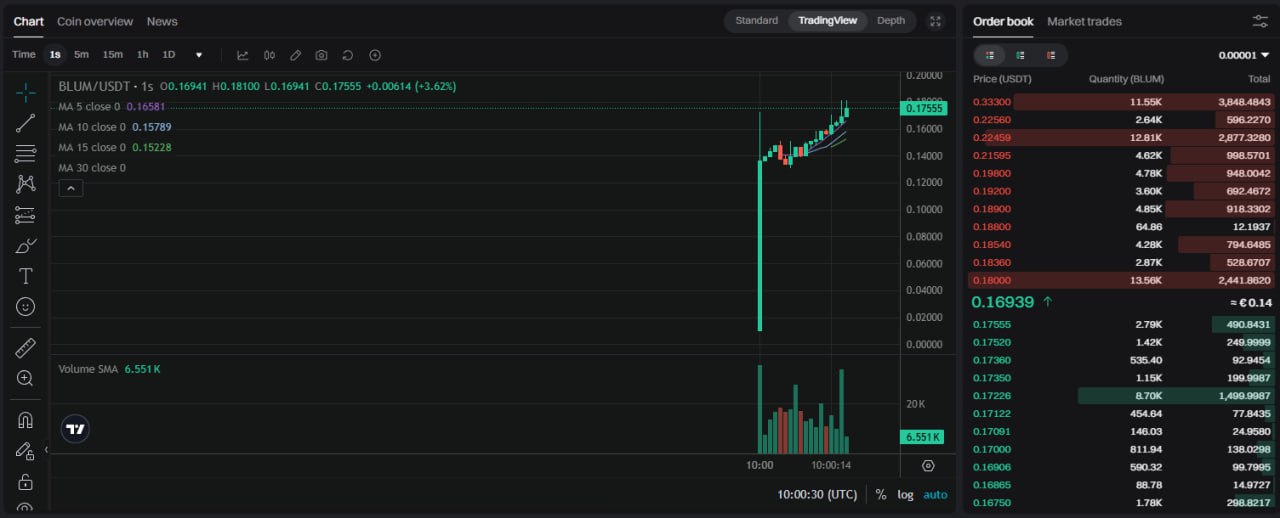Select the 5m time interval
The image size is (1280, 518).
(x=82, y=55)
